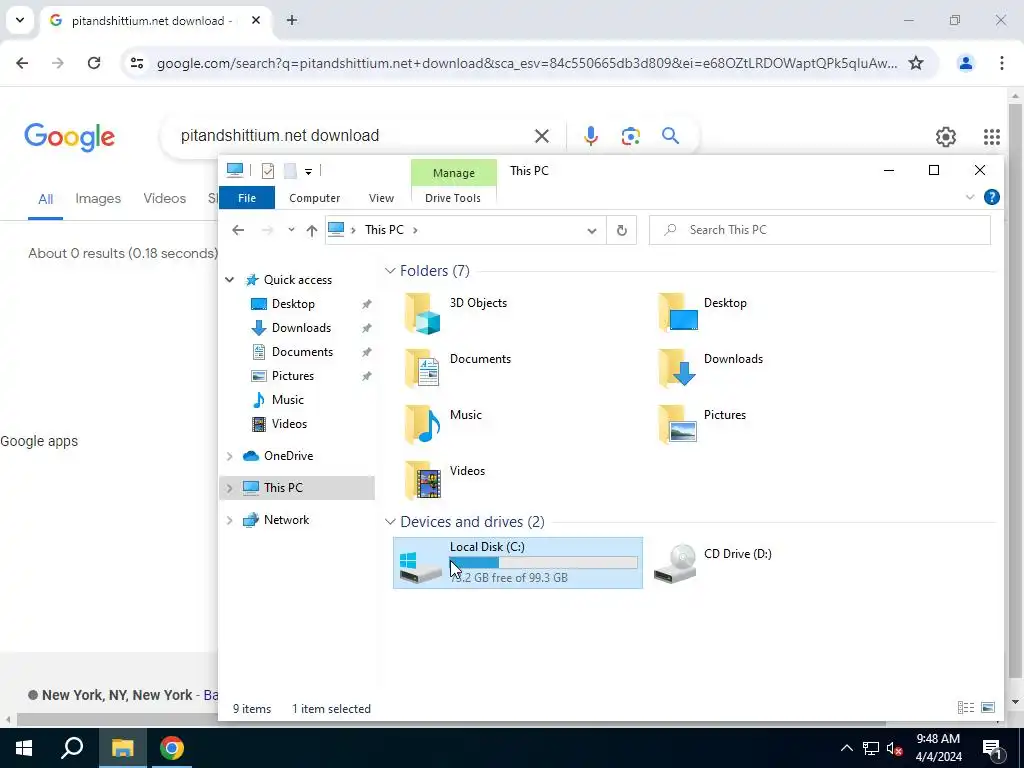Collapse the Folders (7) group

(x=390, y=270)
